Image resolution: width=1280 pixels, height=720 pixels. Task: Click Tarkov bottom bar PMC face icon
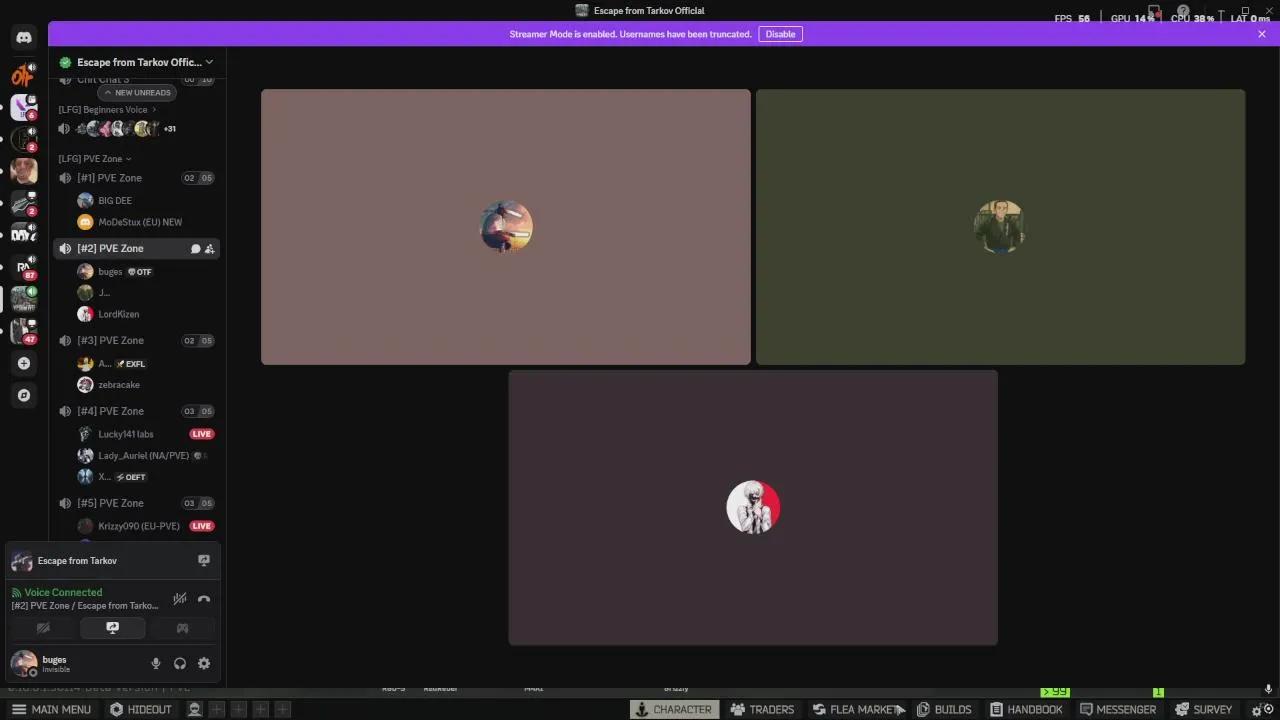pyautogui.click(x=195, y=709)
